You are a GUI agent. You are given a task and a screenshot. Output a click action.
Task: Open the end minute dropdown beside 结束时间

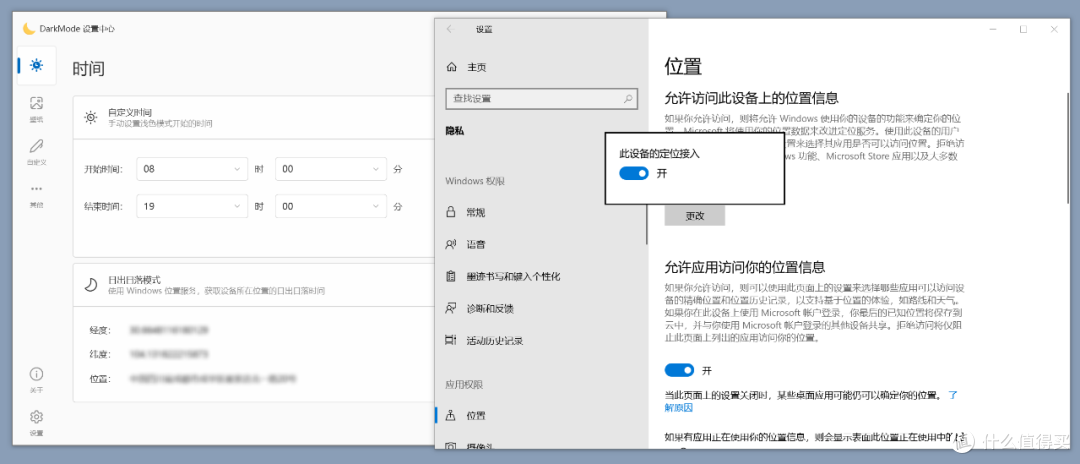[331, 206]
